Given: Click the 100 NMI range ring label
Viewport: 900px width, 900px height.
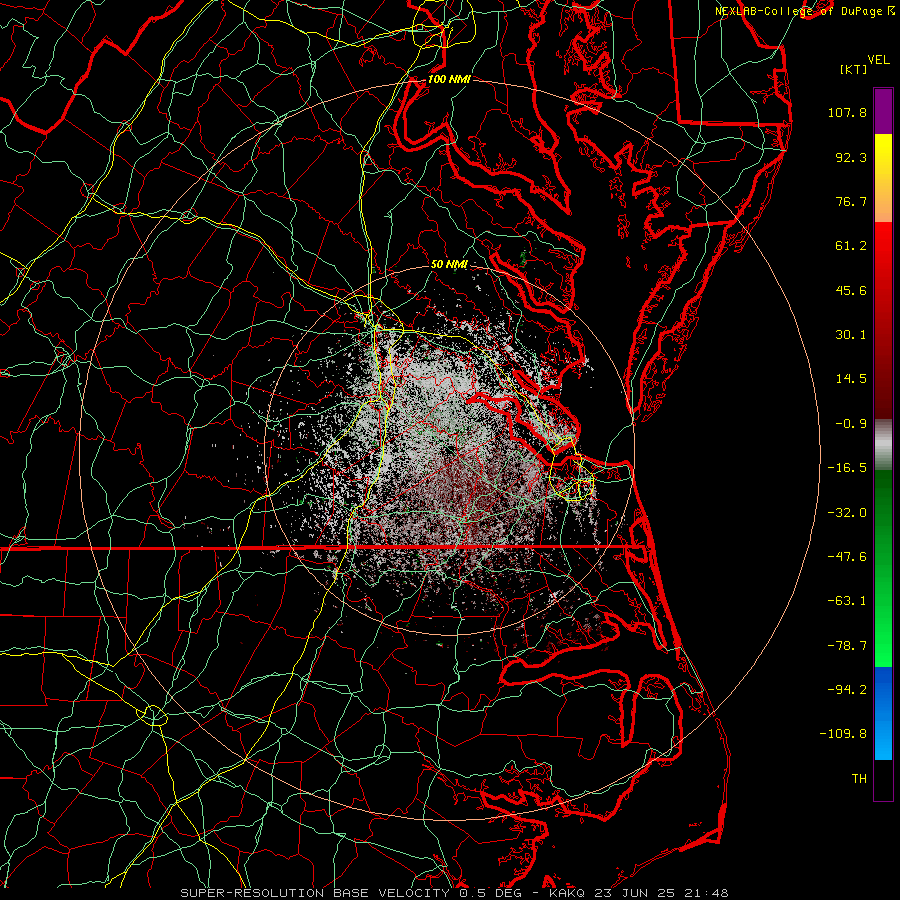Looking at the screenshot, I should 449,79.
